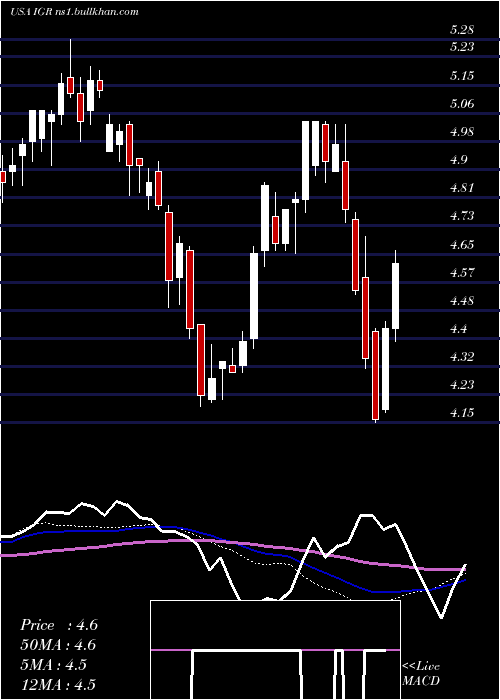Click the 4.32 price axis label
Viewport: 500px width, 700px height.
pyautogui.click(x=461, y=357)
